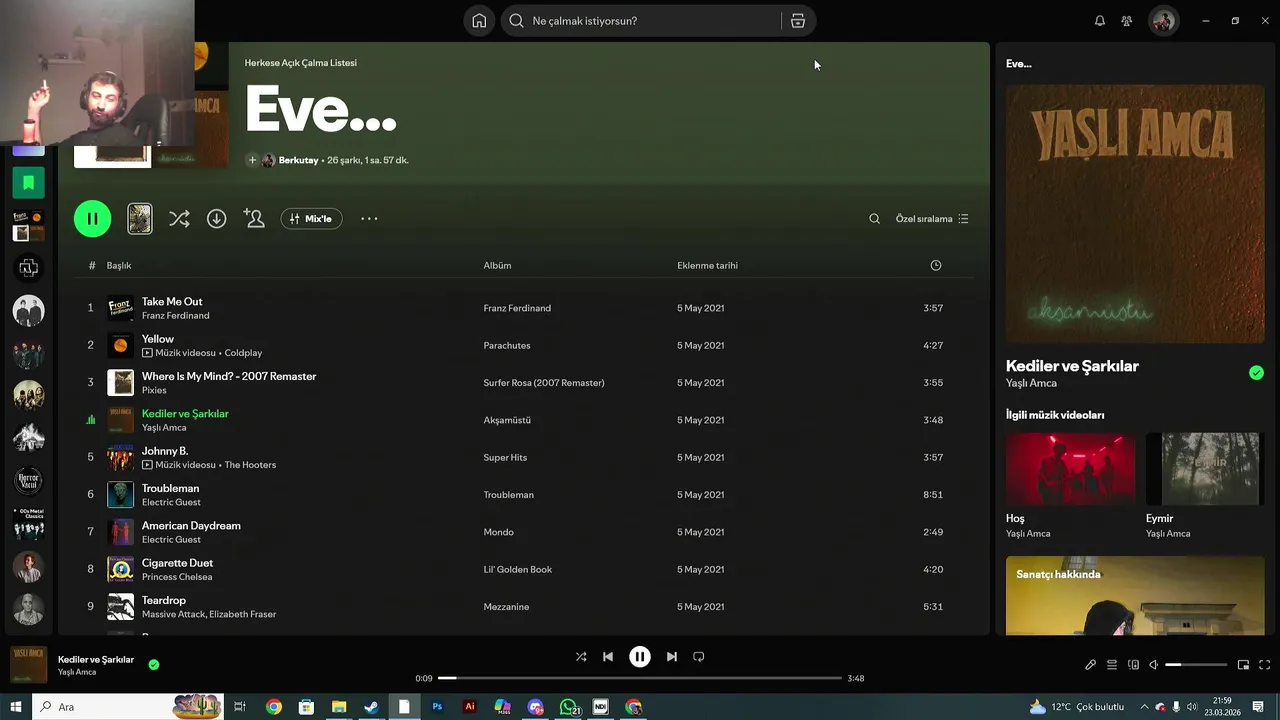Open Photoshop from the Windows taskbar
Viewport: 1280px width, 720px height.
pyautogui.click(x=437, y=707)
